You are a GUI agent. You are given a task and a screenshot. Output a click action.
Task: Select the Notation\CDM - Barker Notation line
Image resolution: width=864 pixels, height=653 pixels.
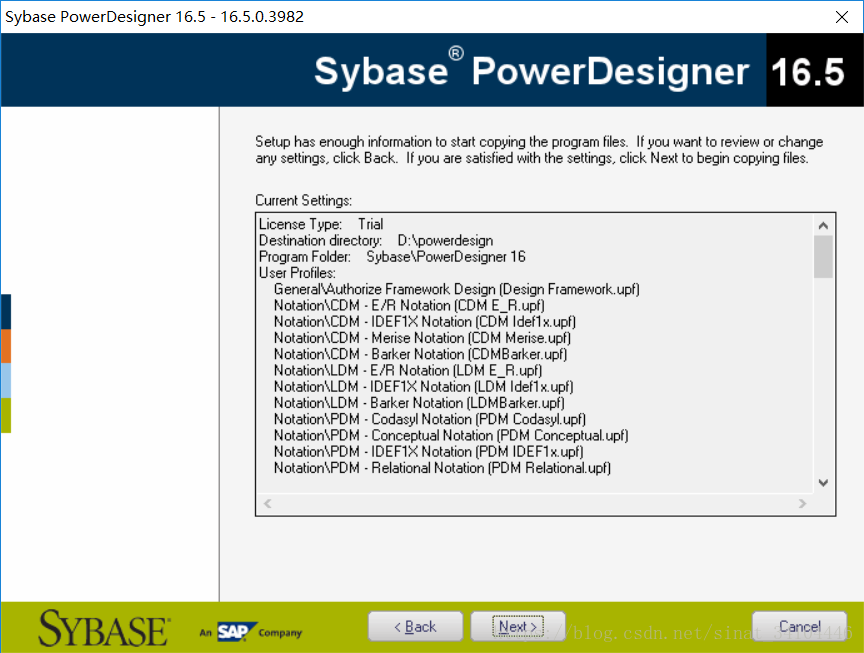(x=420, y=354)
